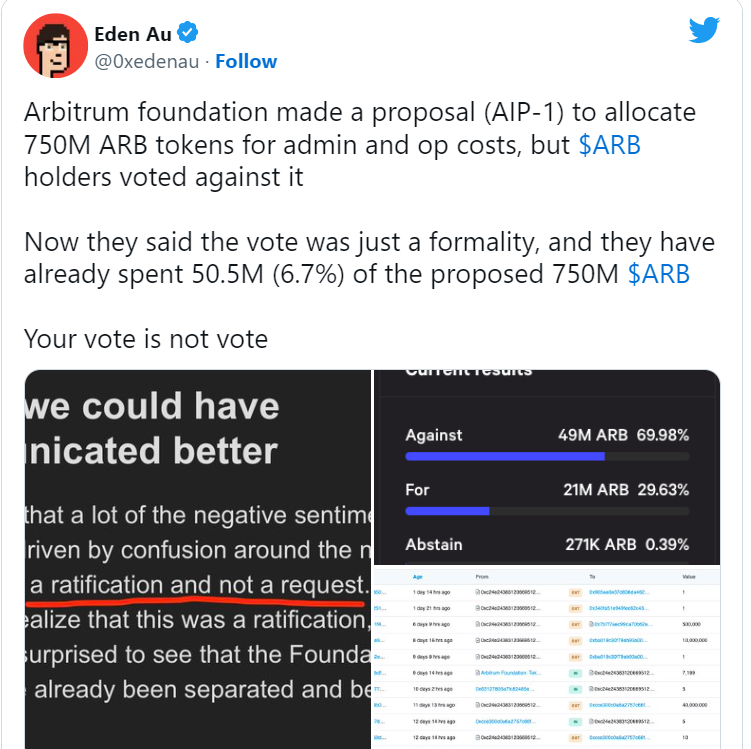Click OUT badge in 500,000 value row
Viewport: 751px width, 749px height.
coord(575,624)
